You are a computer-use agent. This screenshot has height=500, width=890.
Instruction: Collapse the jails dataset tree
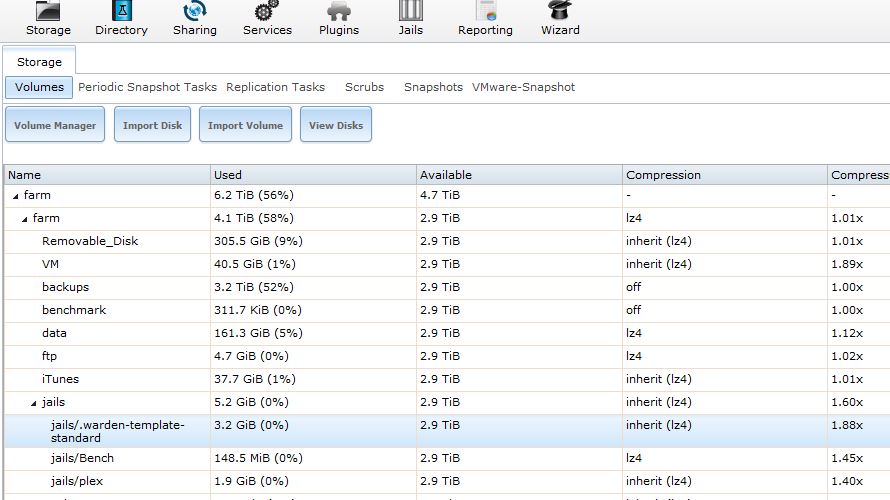[34, 403]
